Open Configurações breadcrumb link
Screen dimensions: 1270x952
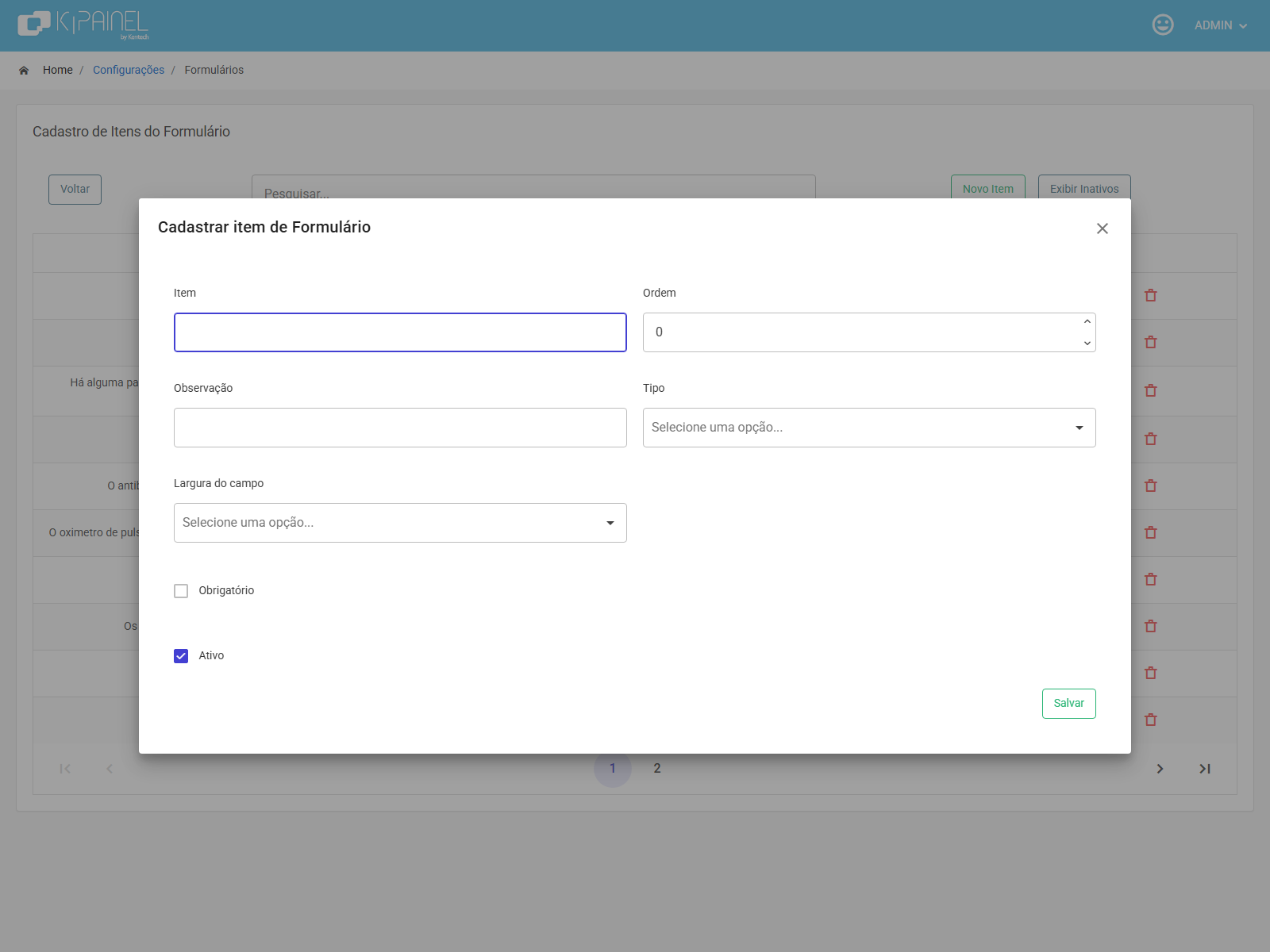[x=129, y=70]
